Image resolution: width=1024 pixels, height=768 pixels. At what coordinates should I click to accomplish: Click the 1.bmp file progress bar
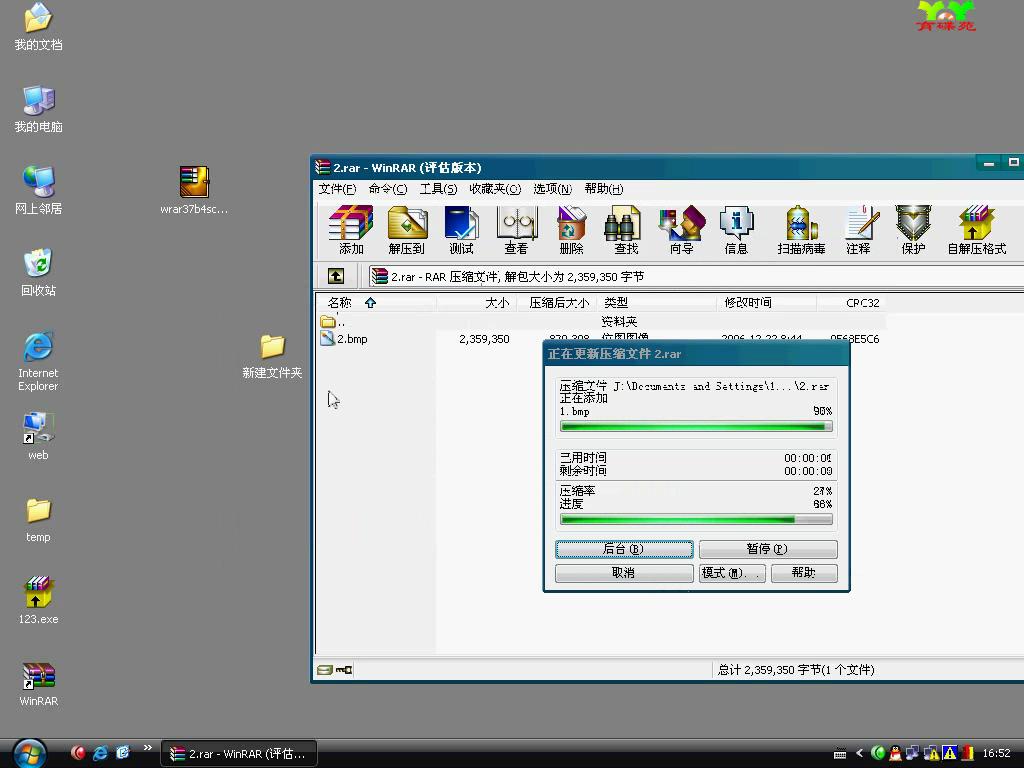pos(696,426)
